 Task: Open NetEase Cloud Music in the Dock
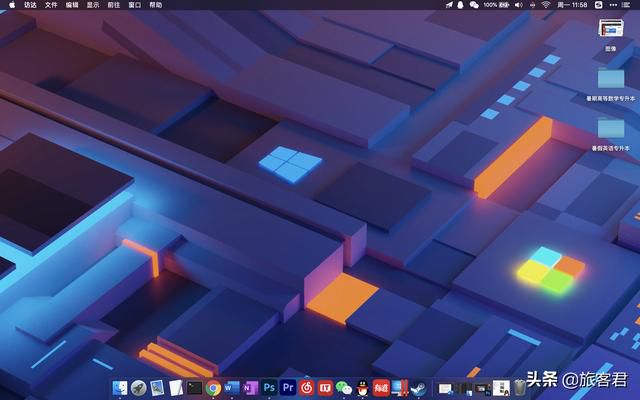(x=307, y=388)
